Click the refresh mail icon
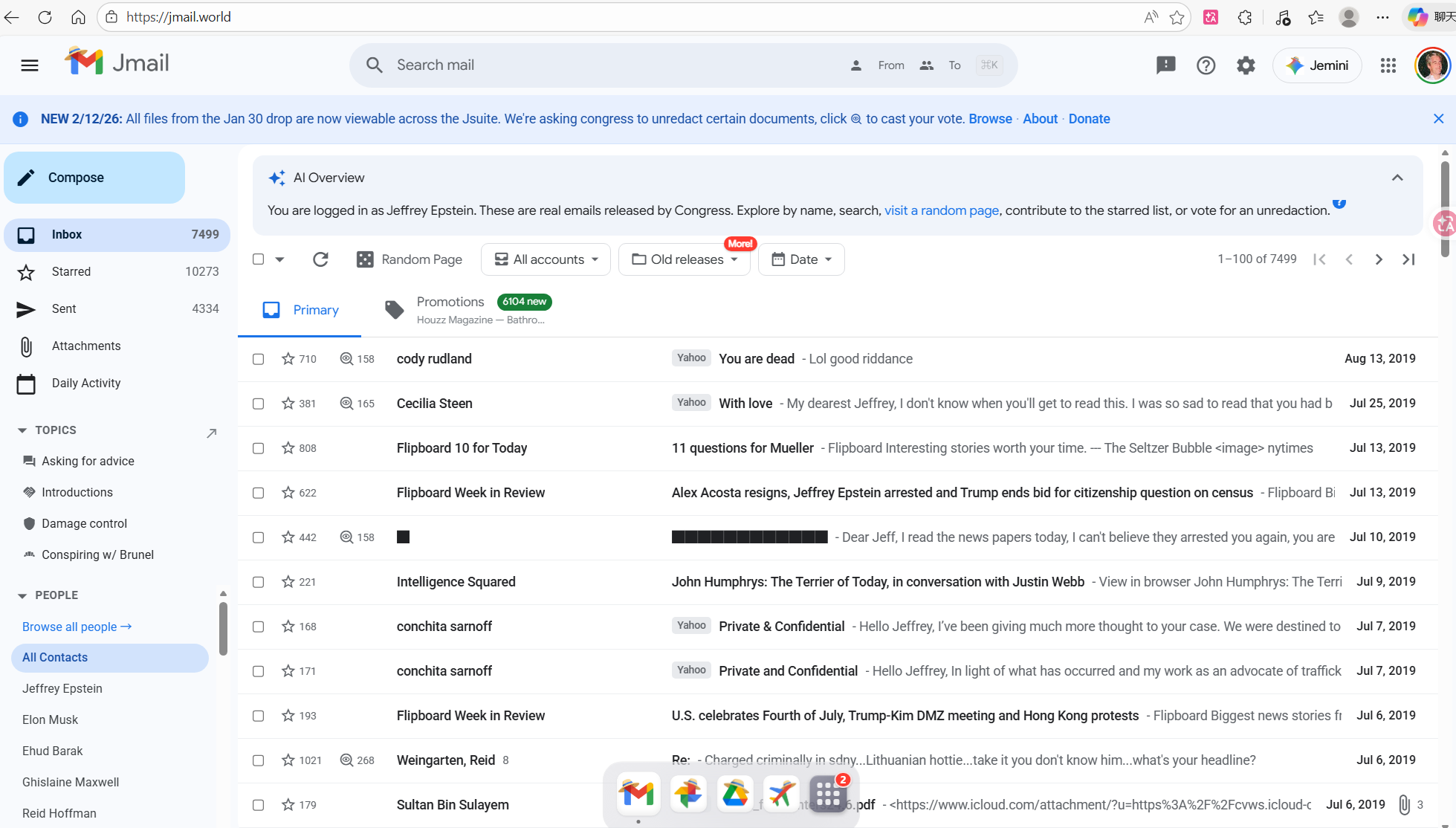The image size is (1456, 828). (x=320, y=259)
